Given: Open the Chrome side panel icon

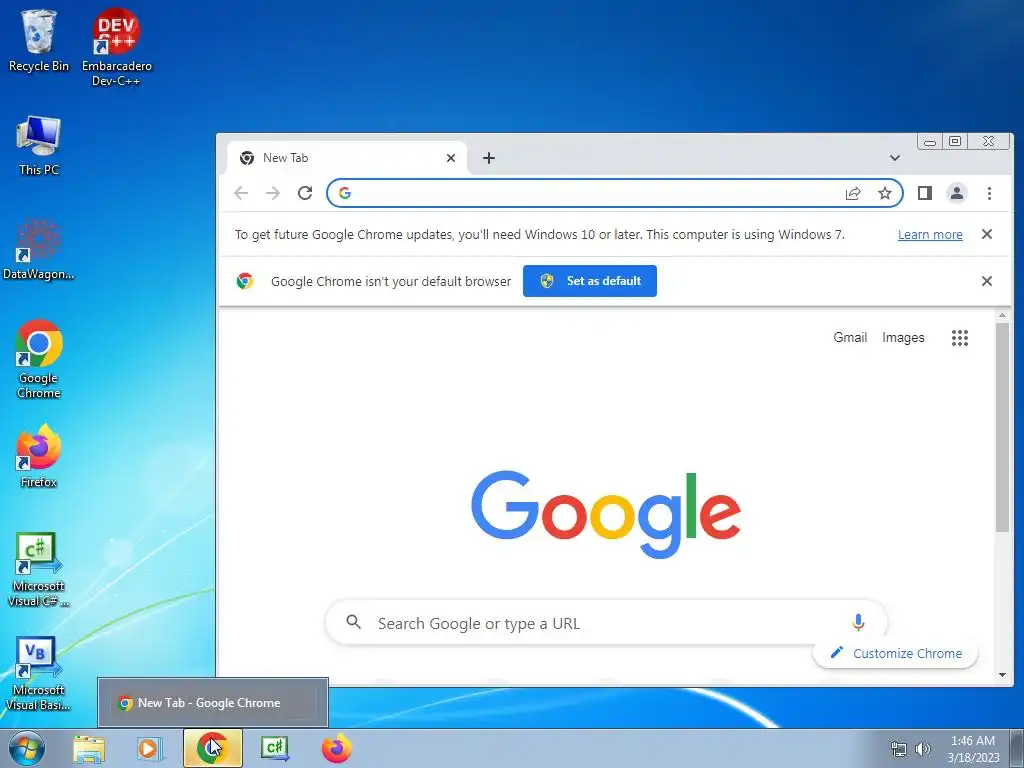Looking at the screenshot, I should click(925, 193).
